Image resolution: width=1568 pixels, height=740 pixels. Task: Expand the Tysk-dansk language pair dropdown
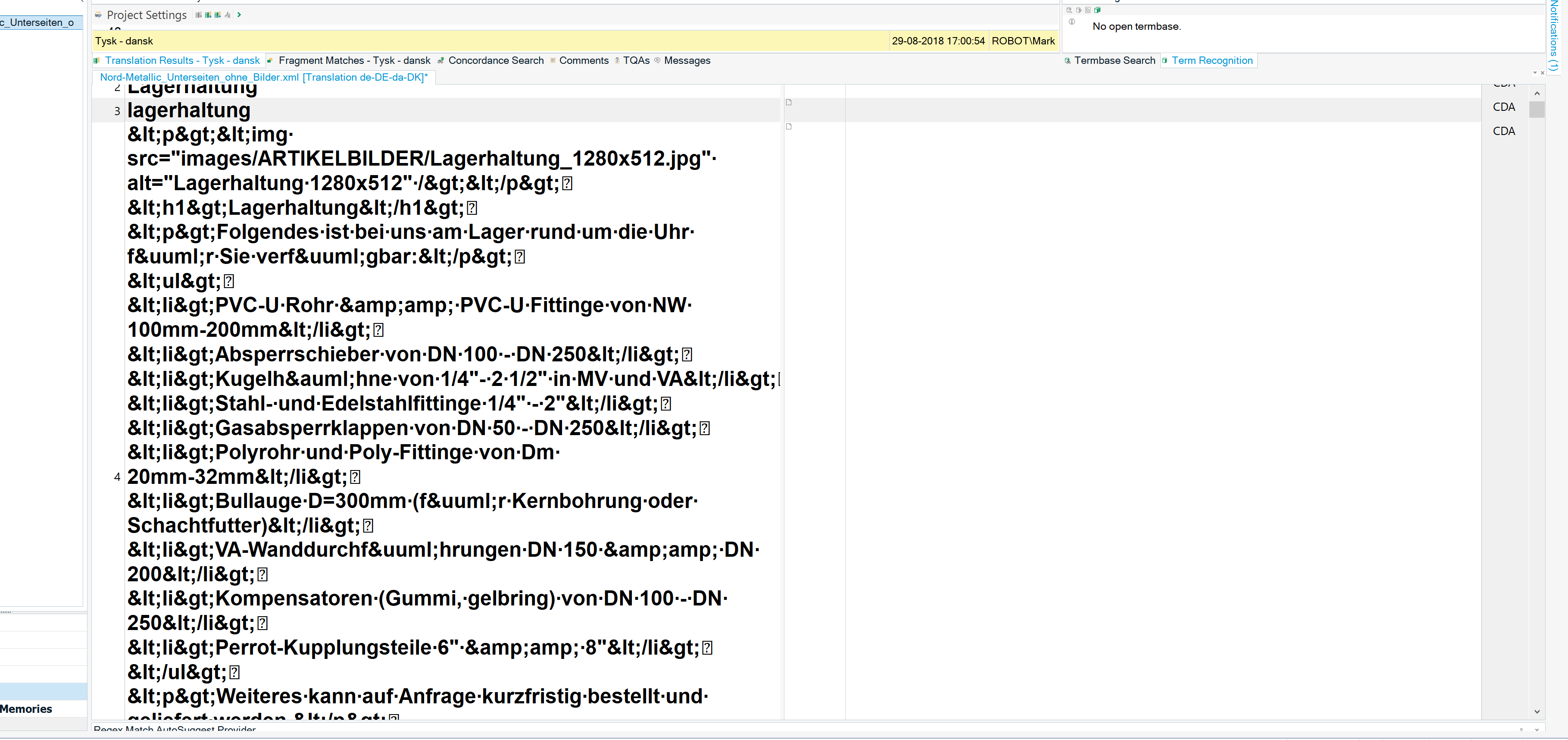125,40
